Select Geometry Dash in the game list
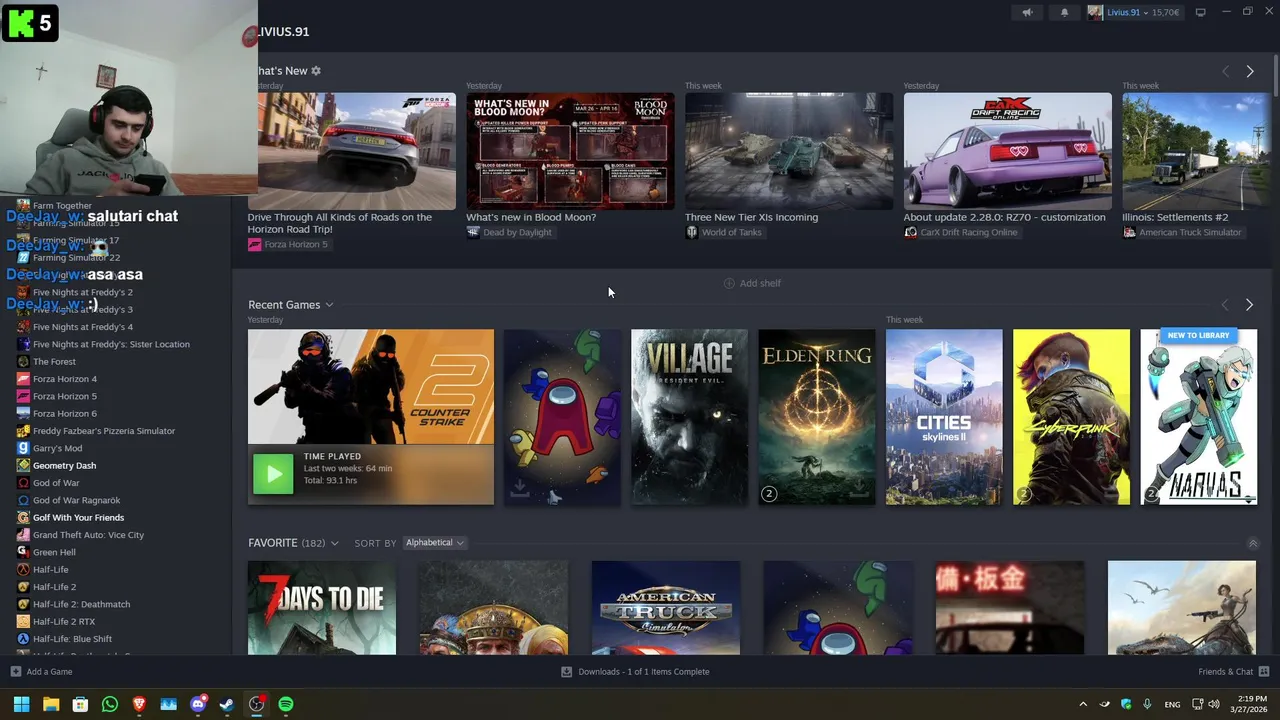Screen dimensions: 1280x720 click(x=64, y=465)
